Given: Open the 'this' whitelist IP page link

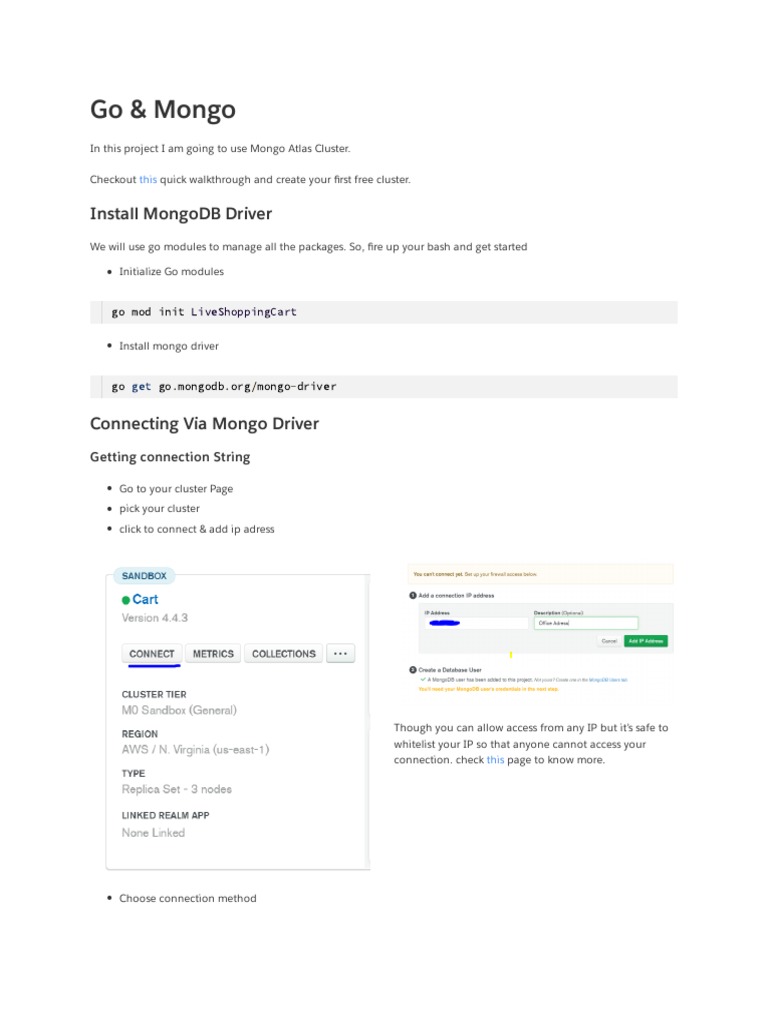Looking at the screenshot, I should [495, 760].
